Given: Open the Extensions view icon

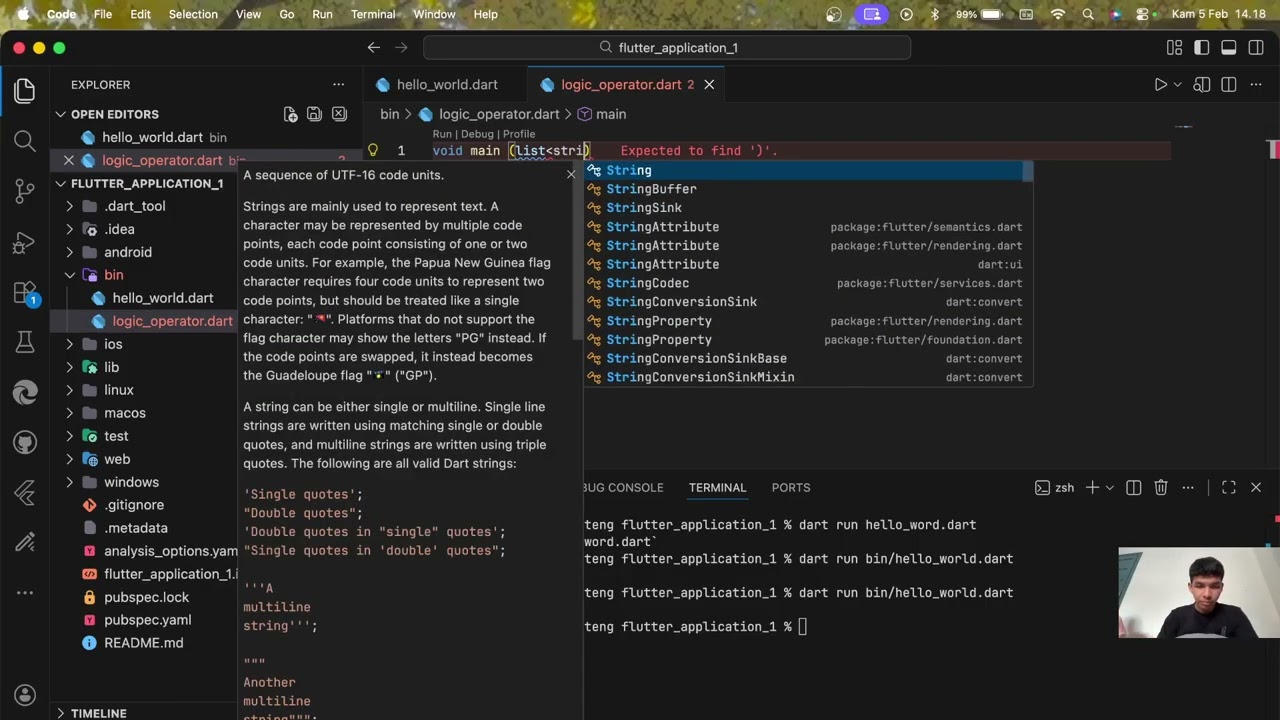Looking at the screenshot, I should point(25,292).
